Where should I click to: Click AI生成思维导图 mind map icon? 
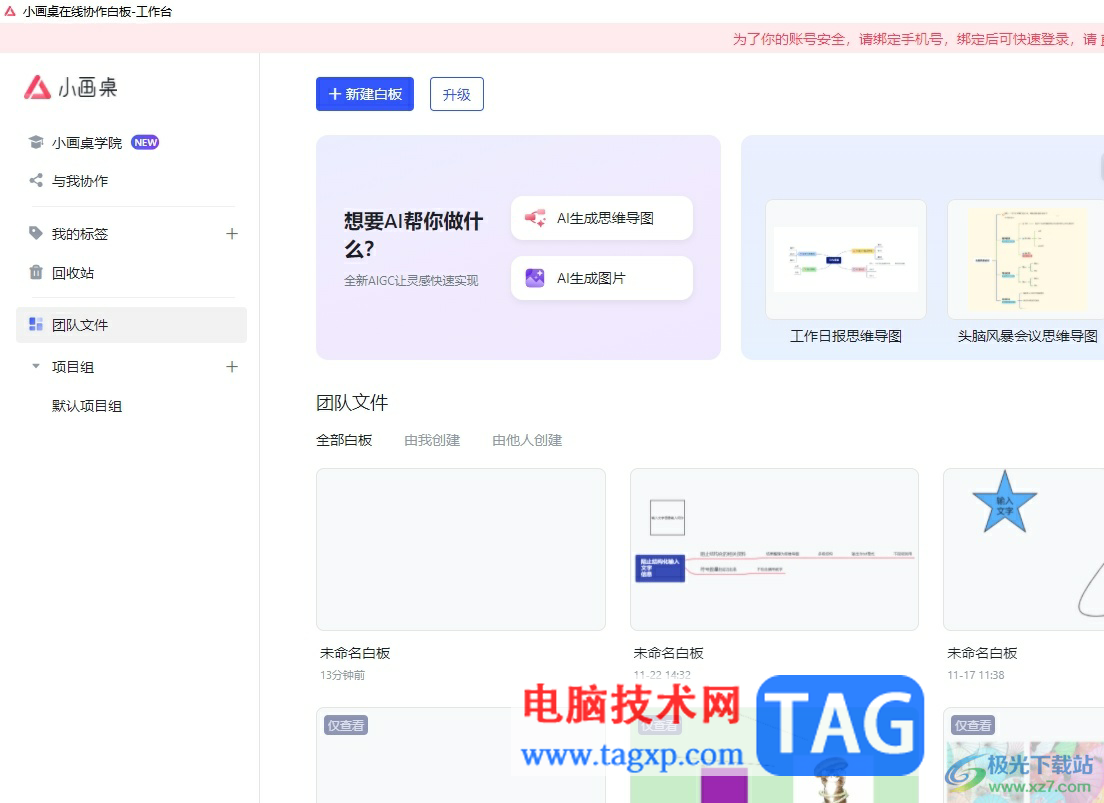(535, 218)
